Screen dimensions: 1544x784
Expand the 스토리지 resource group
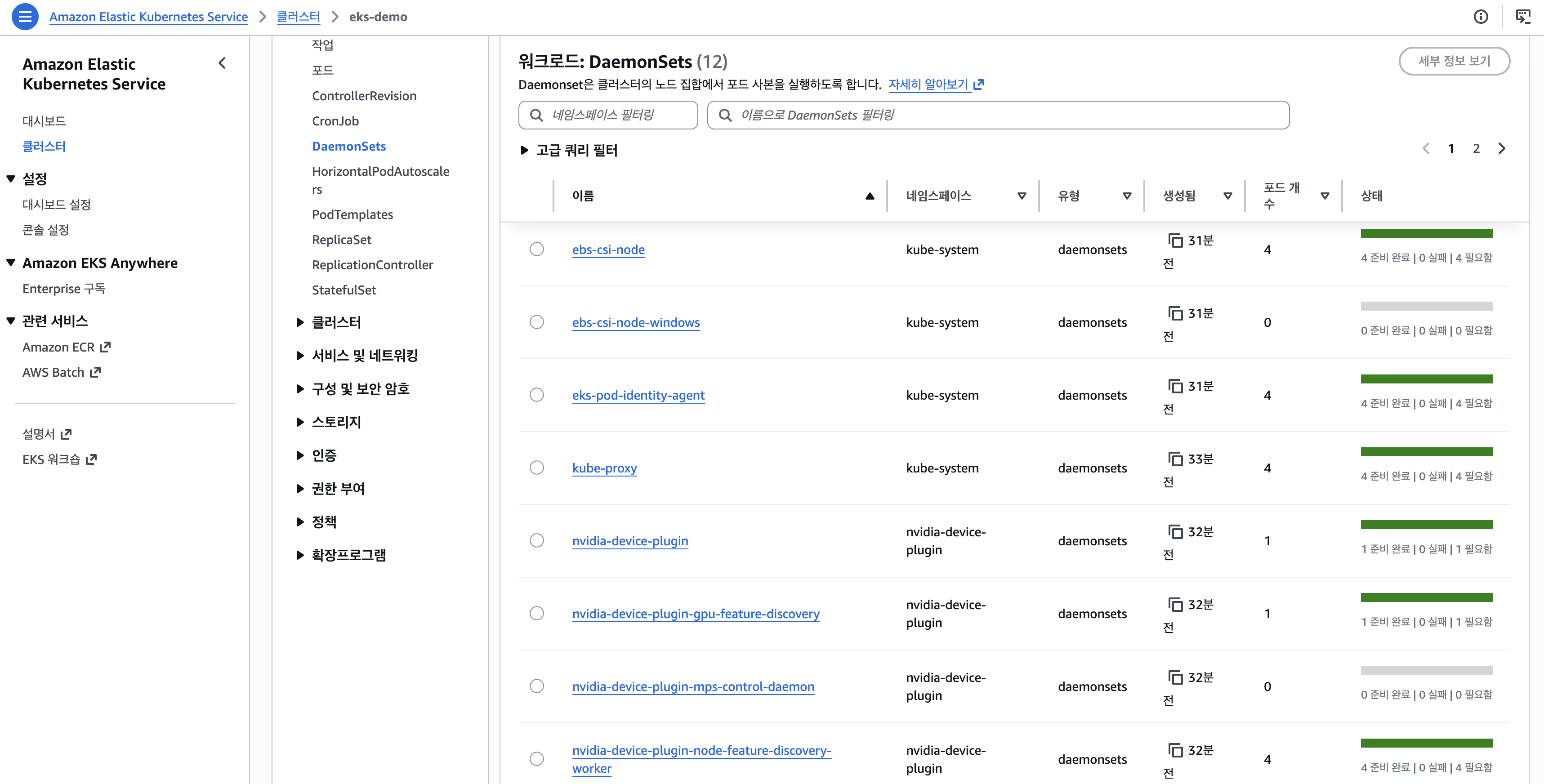pos(300,423)
